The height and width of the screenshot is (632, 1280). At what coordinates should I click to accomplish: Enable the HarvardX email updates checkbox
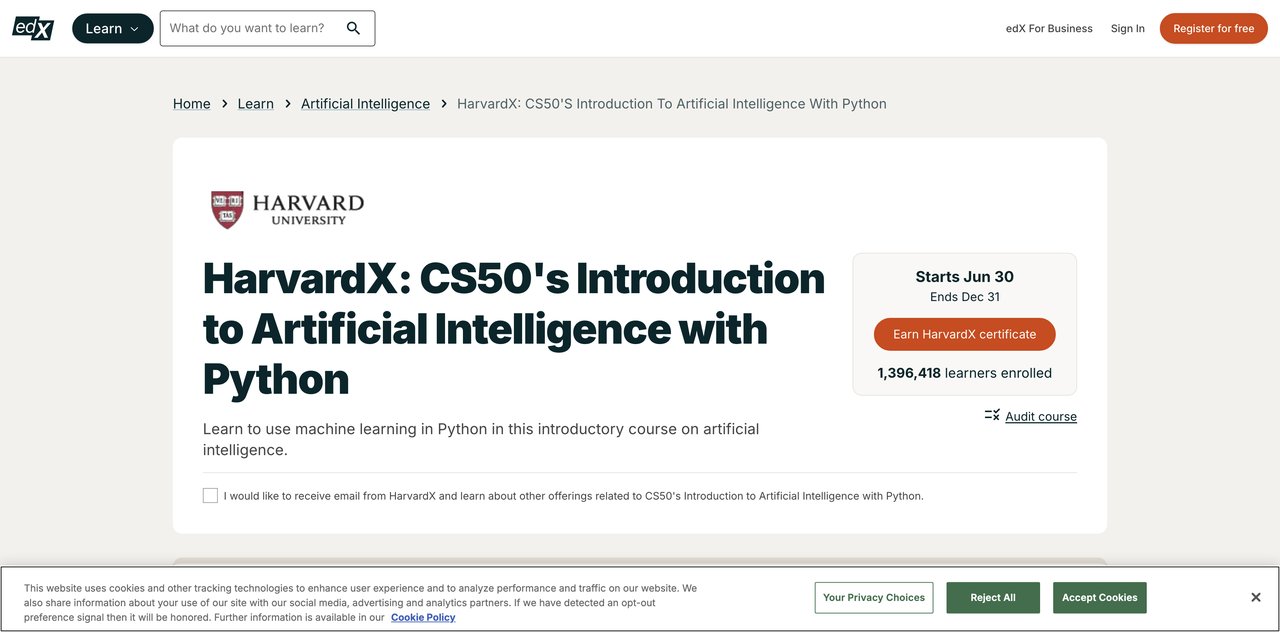tap(210, 494)
